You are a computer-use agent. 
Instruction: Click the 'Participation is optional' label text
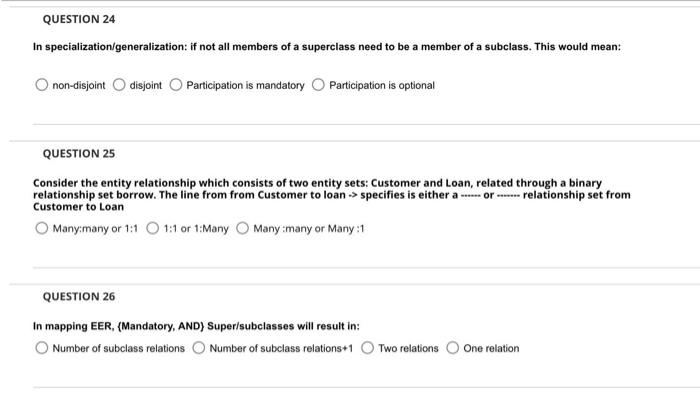[382, 85]
